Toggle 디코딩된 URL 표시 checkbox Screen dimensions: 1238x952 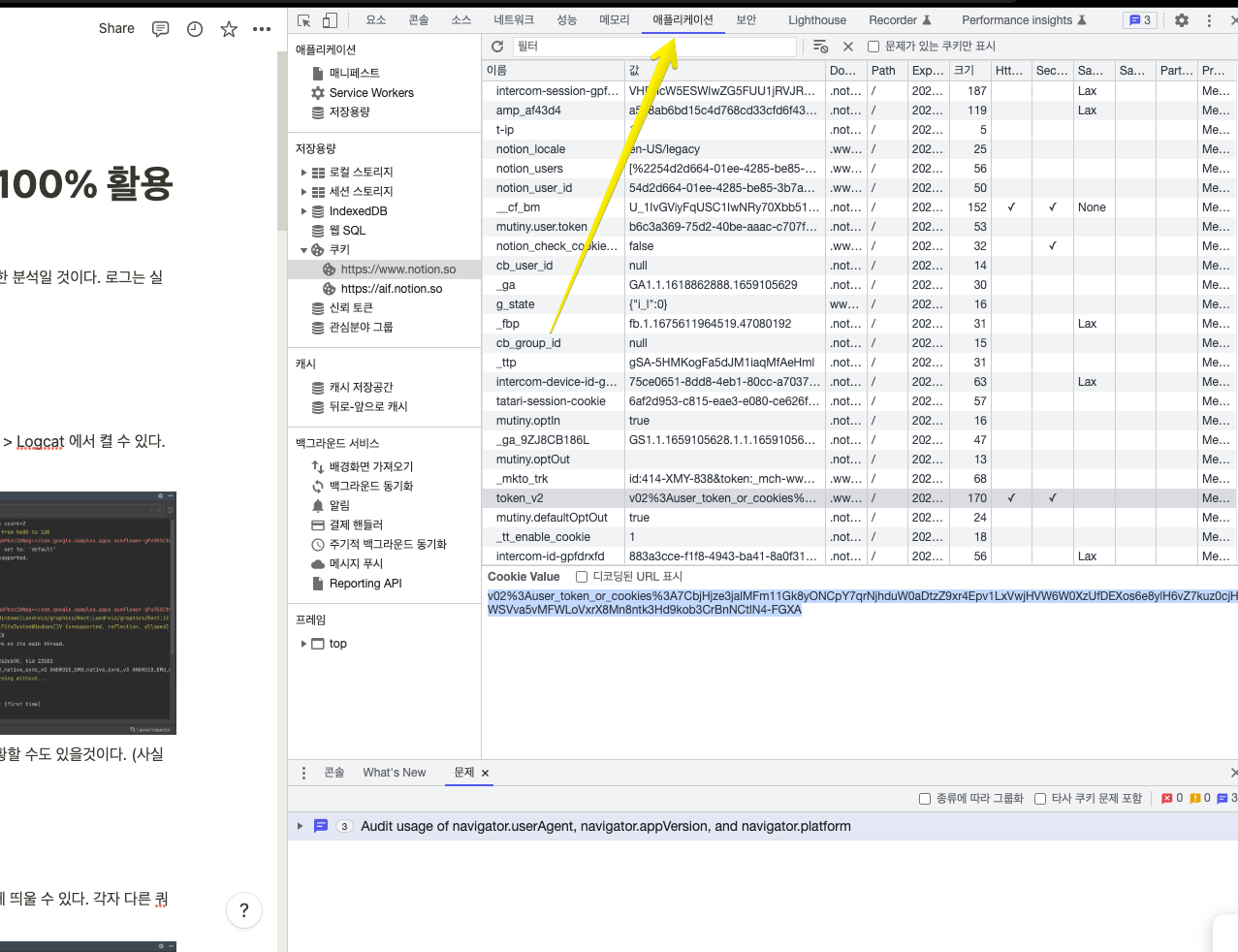point(582,577)
